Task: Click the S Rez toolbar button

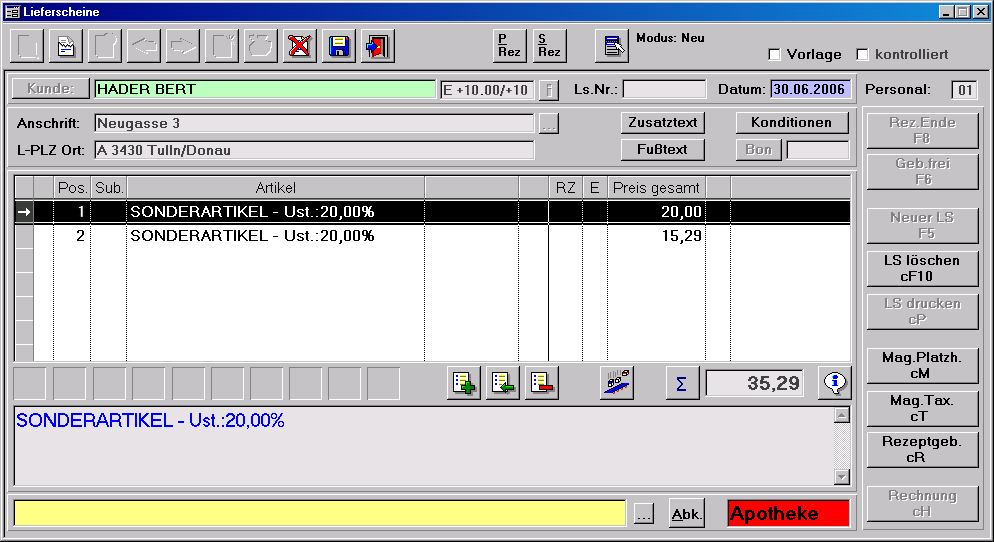Action: [549, 46]
